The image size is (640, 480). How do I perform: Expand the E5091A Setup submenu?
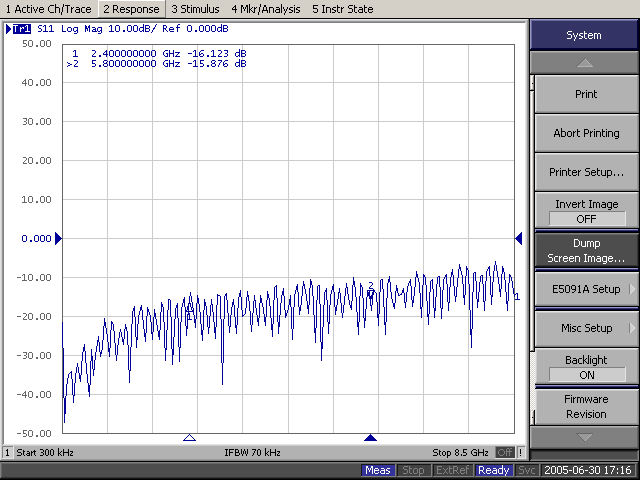pyautogui.click(x=587, y=289)
